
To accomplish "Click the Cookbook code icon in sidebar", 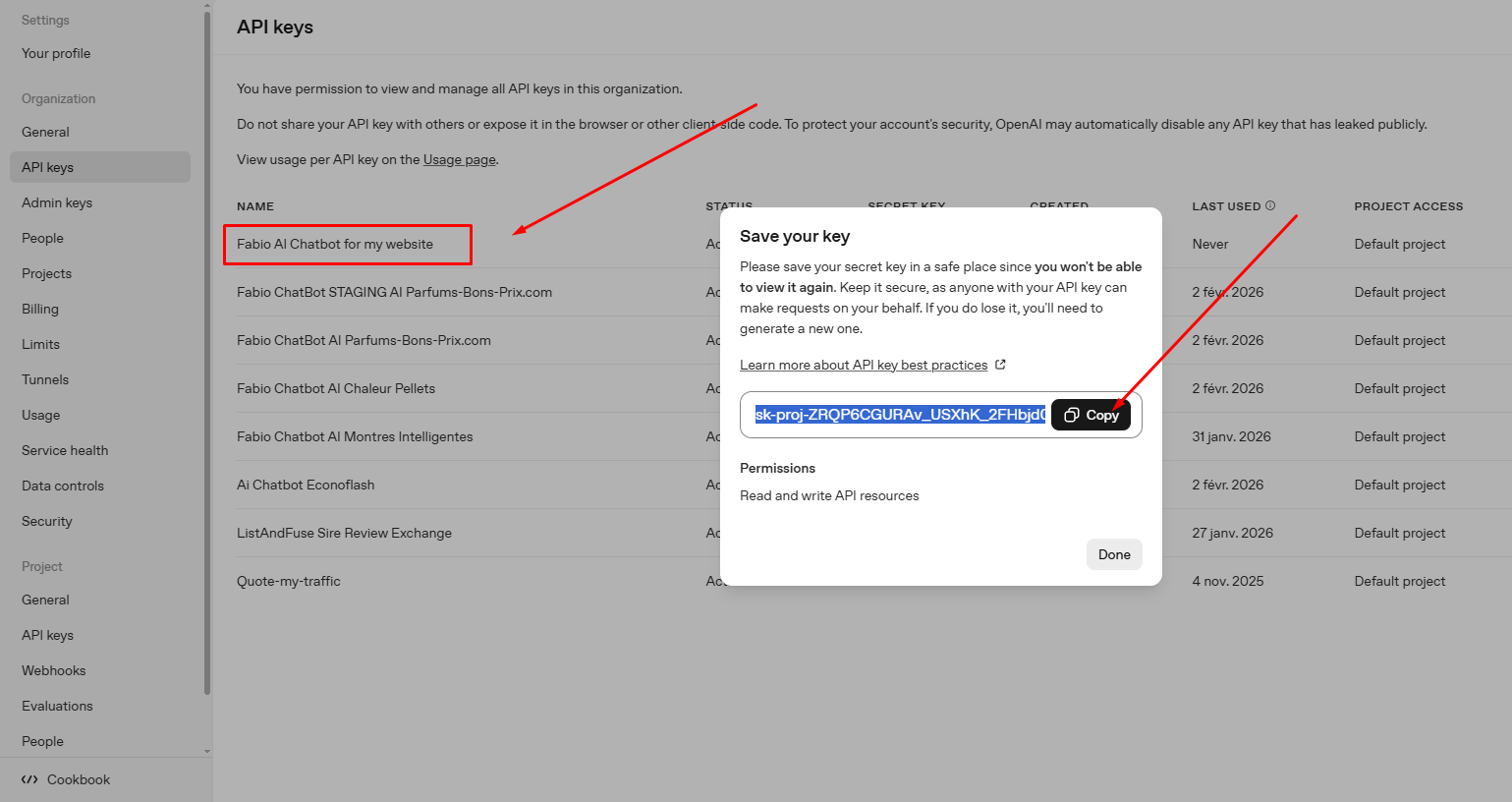I will pyautogui.click(x=29, y=779).
